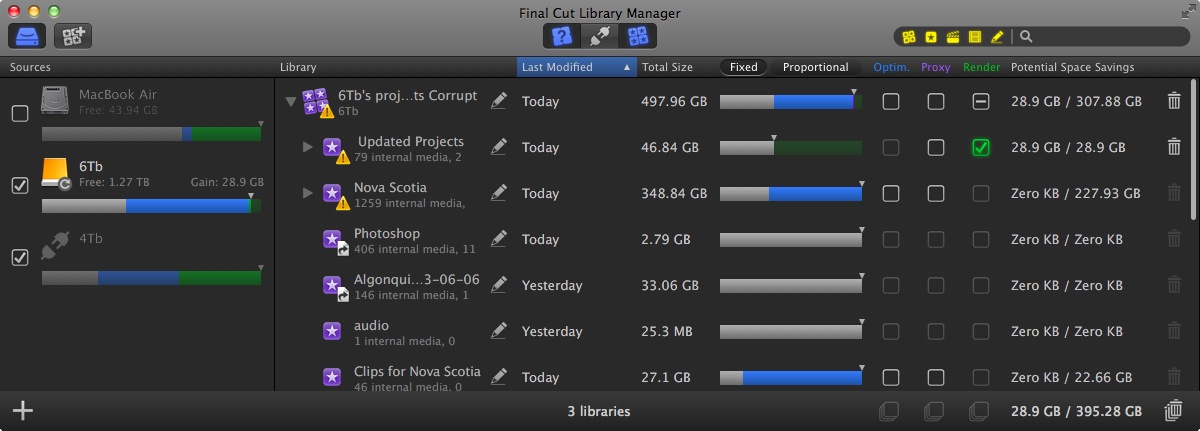Click the 497.96 GB total size value
Screen dimensions: 1200x431
674,101
